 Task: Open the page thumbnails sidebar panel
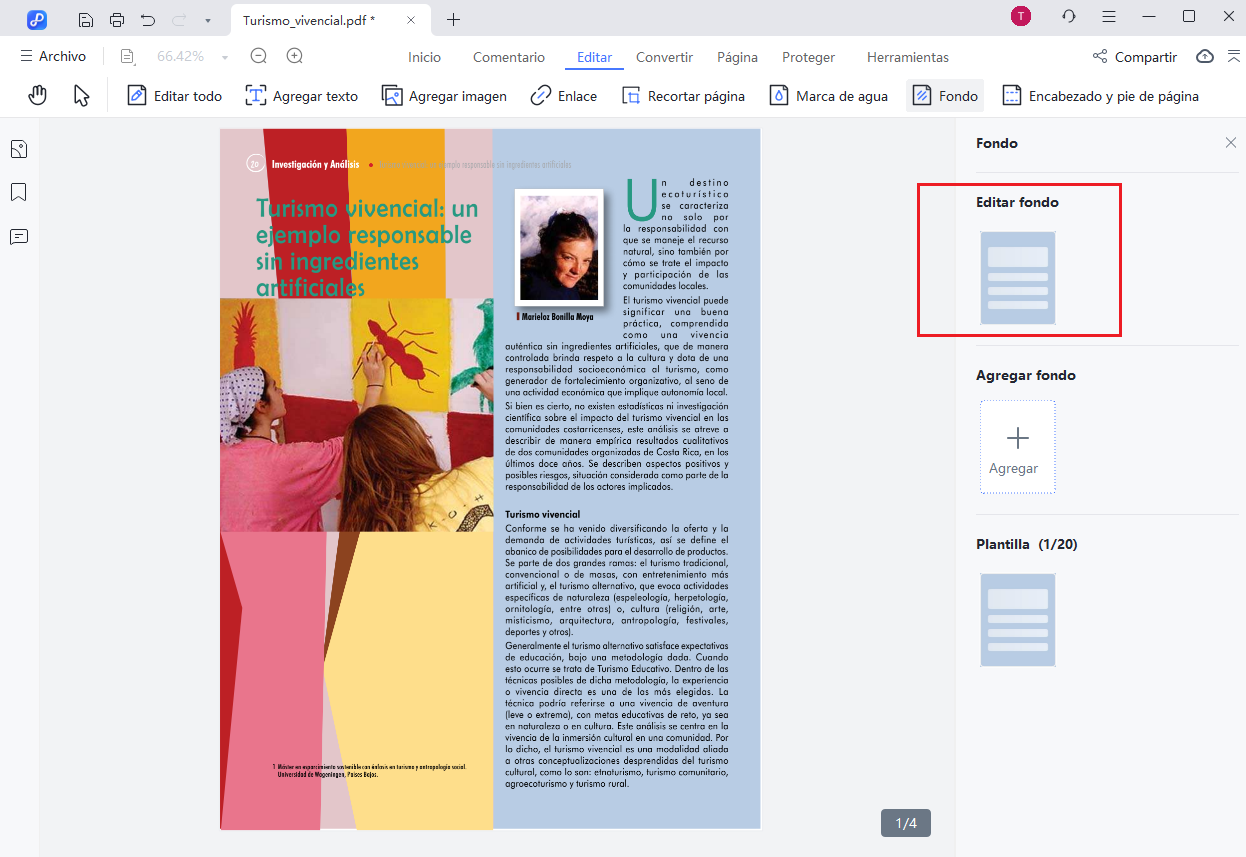17,148
